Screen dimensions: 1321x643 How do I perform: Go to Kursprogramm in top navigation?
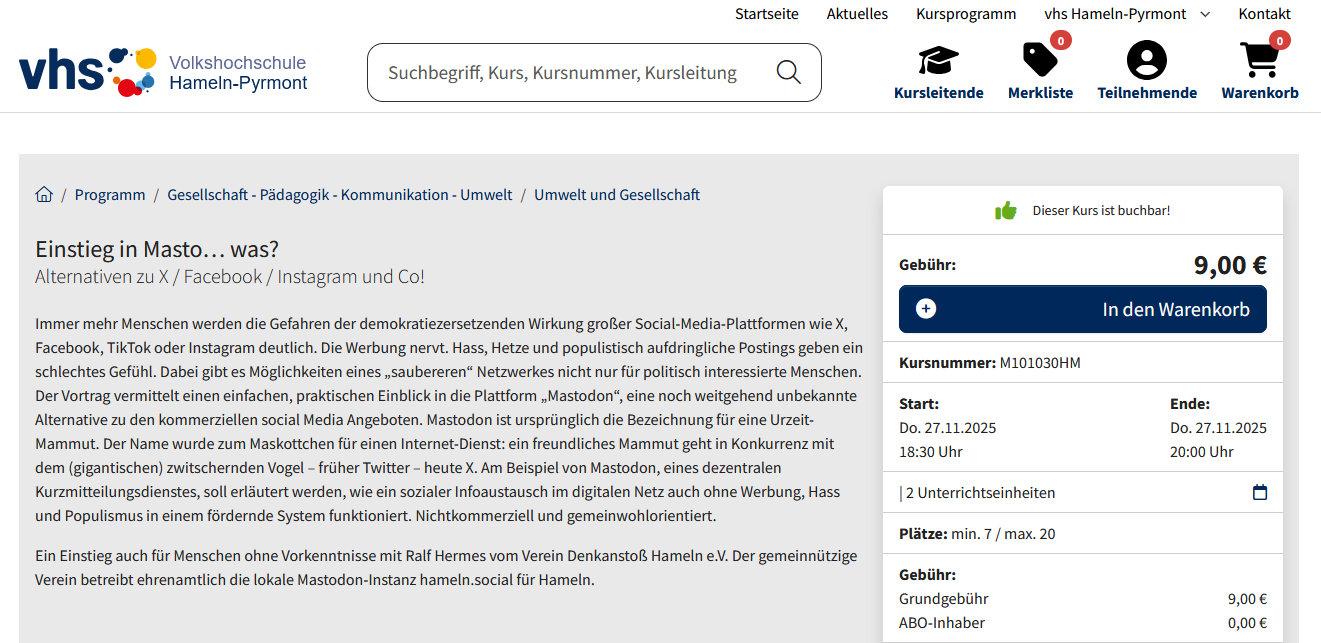[x=966, y=14]
